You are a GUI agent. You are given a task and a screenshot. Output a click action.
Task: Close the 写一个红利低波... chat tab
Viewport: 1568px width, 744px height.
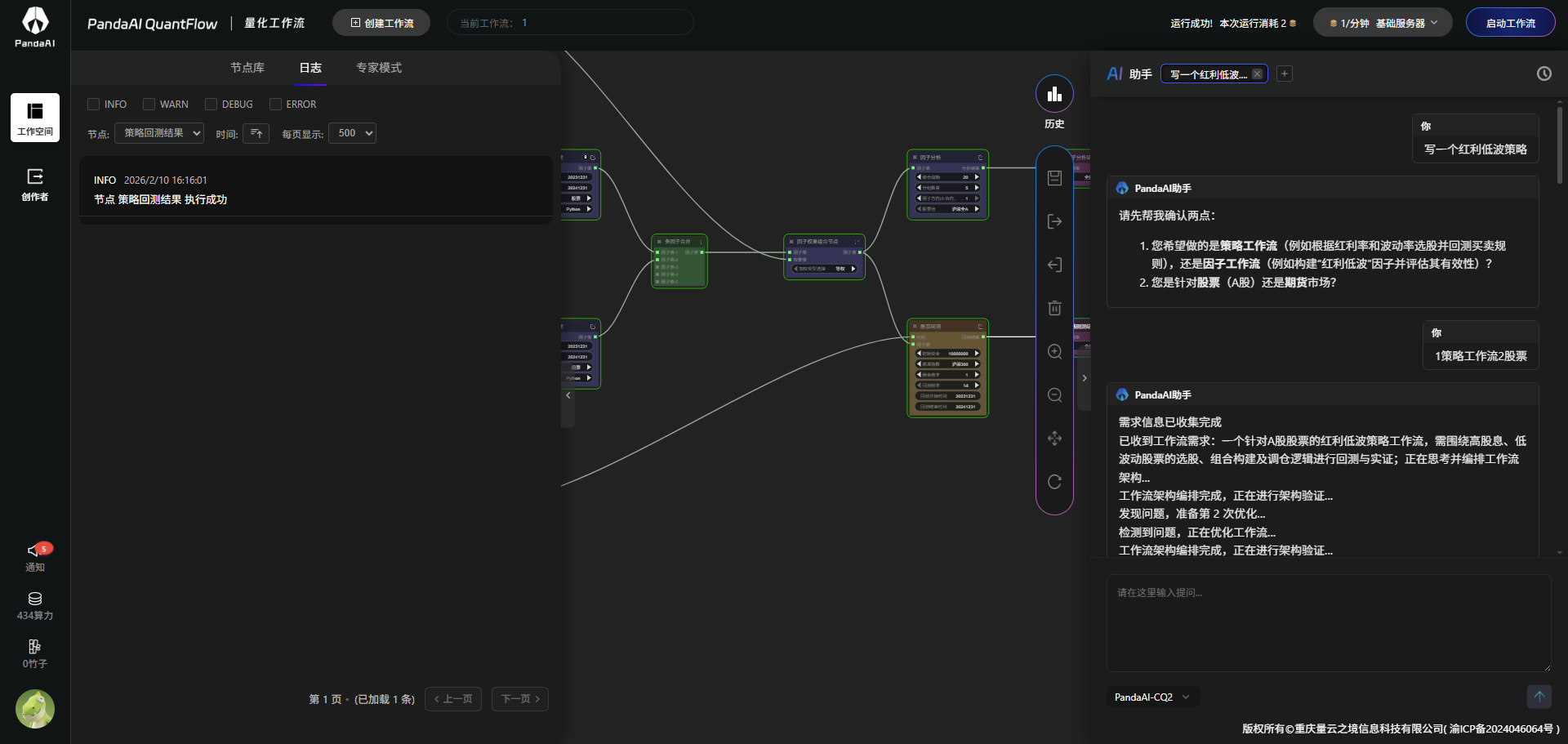(x=1258, y=74)
